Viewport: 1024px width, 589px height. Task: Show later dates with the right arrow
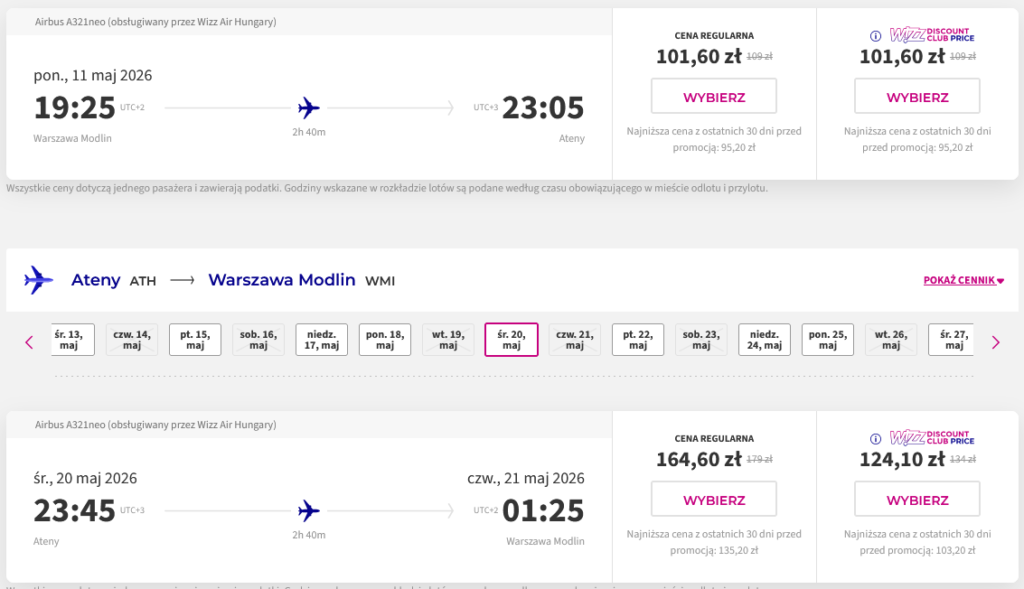pos(995,342)
